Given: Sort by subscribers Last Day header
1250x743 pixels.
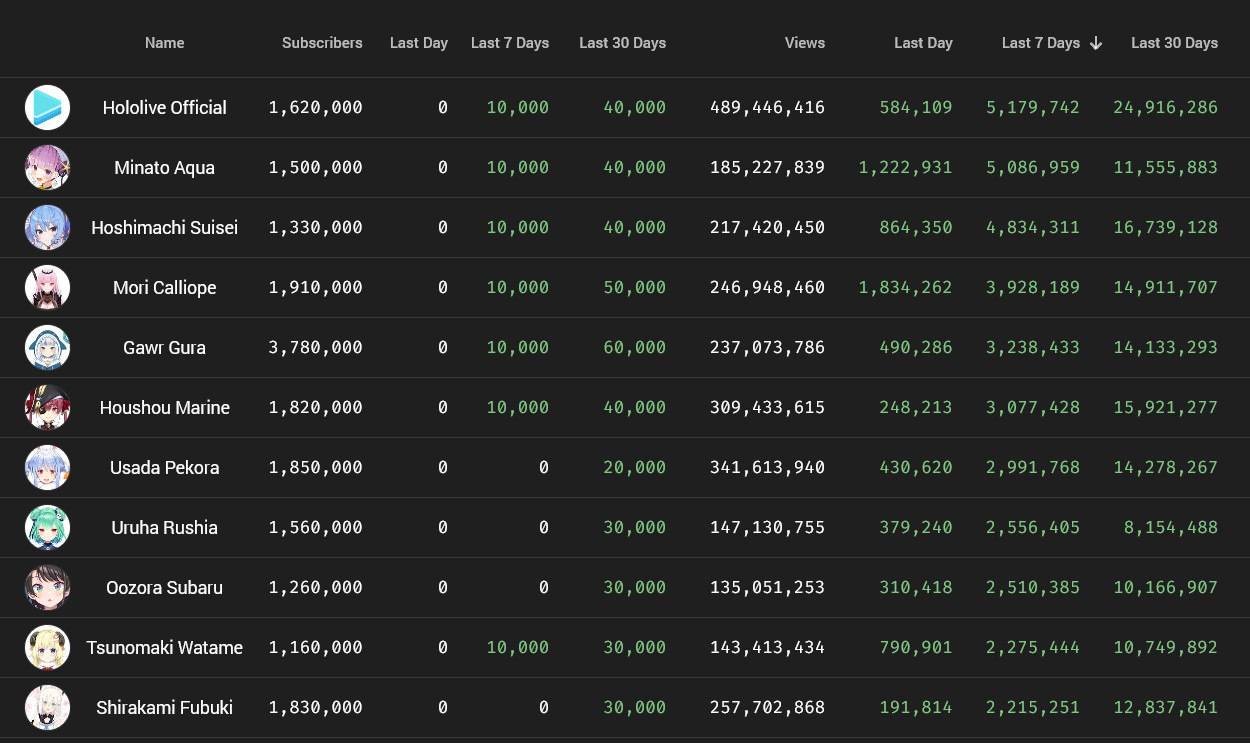Looking at the screenshot, I should coord(419,43).
